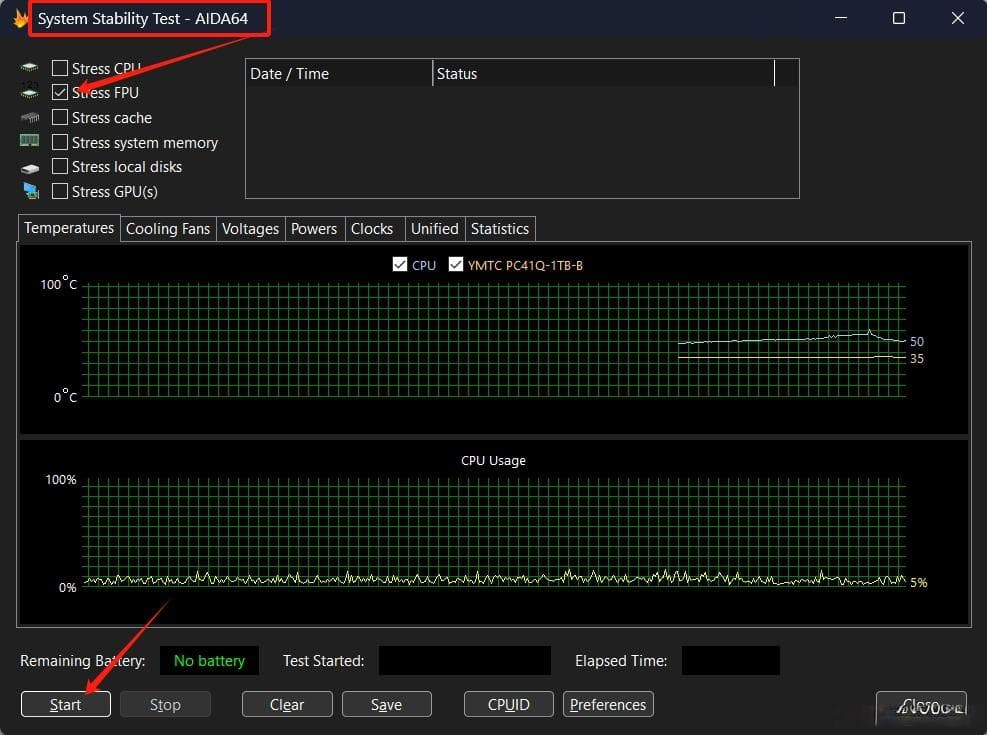Maximize the System Stability Test window

(x=899, y=18)
